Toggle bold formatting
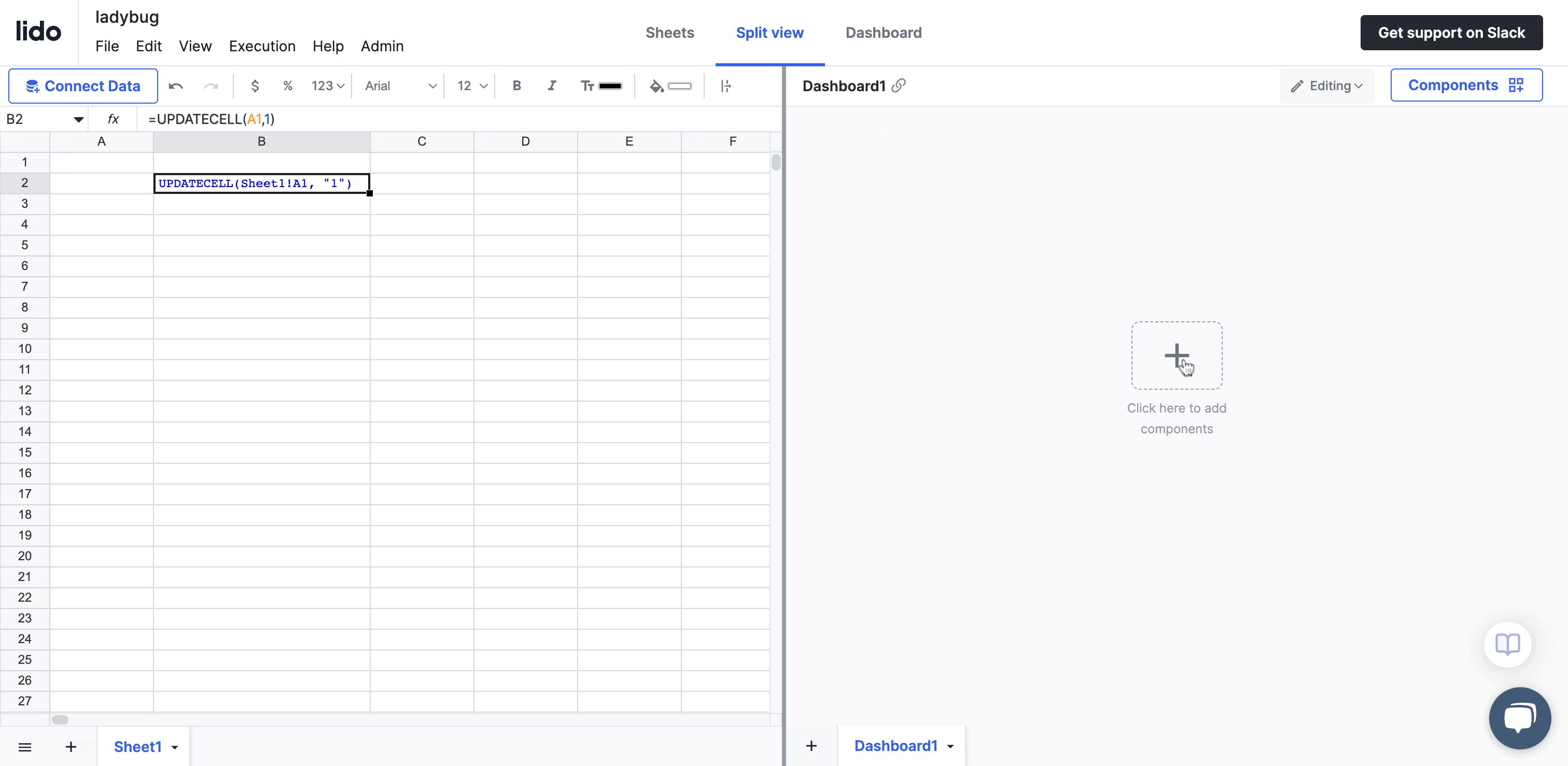The image size is (1568, 766). point(516,86)
